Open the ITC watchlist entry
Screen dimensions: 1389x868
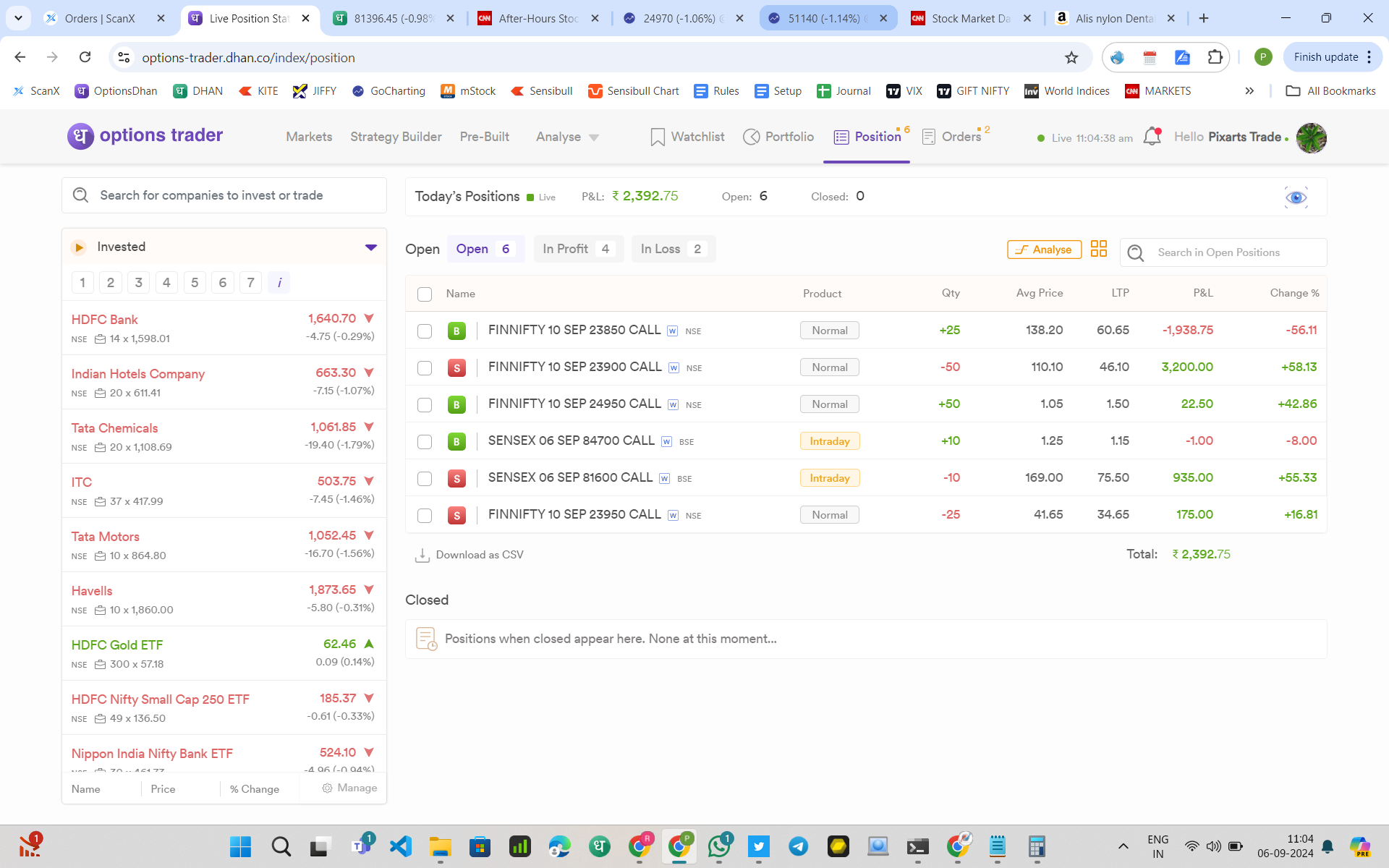pos(224,490)
